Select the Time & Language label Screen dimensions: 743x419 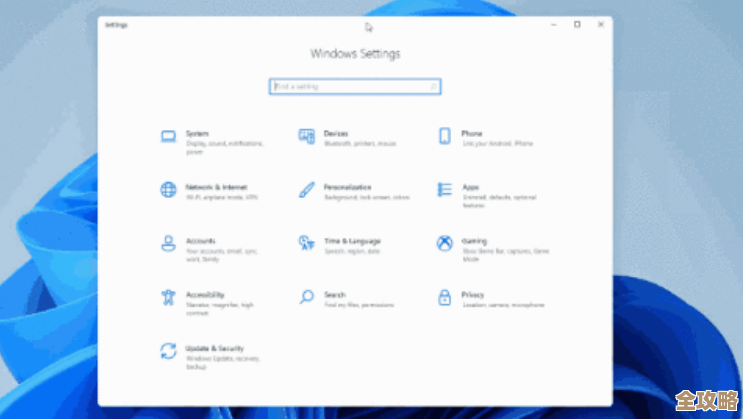click(x=353, y=241)
